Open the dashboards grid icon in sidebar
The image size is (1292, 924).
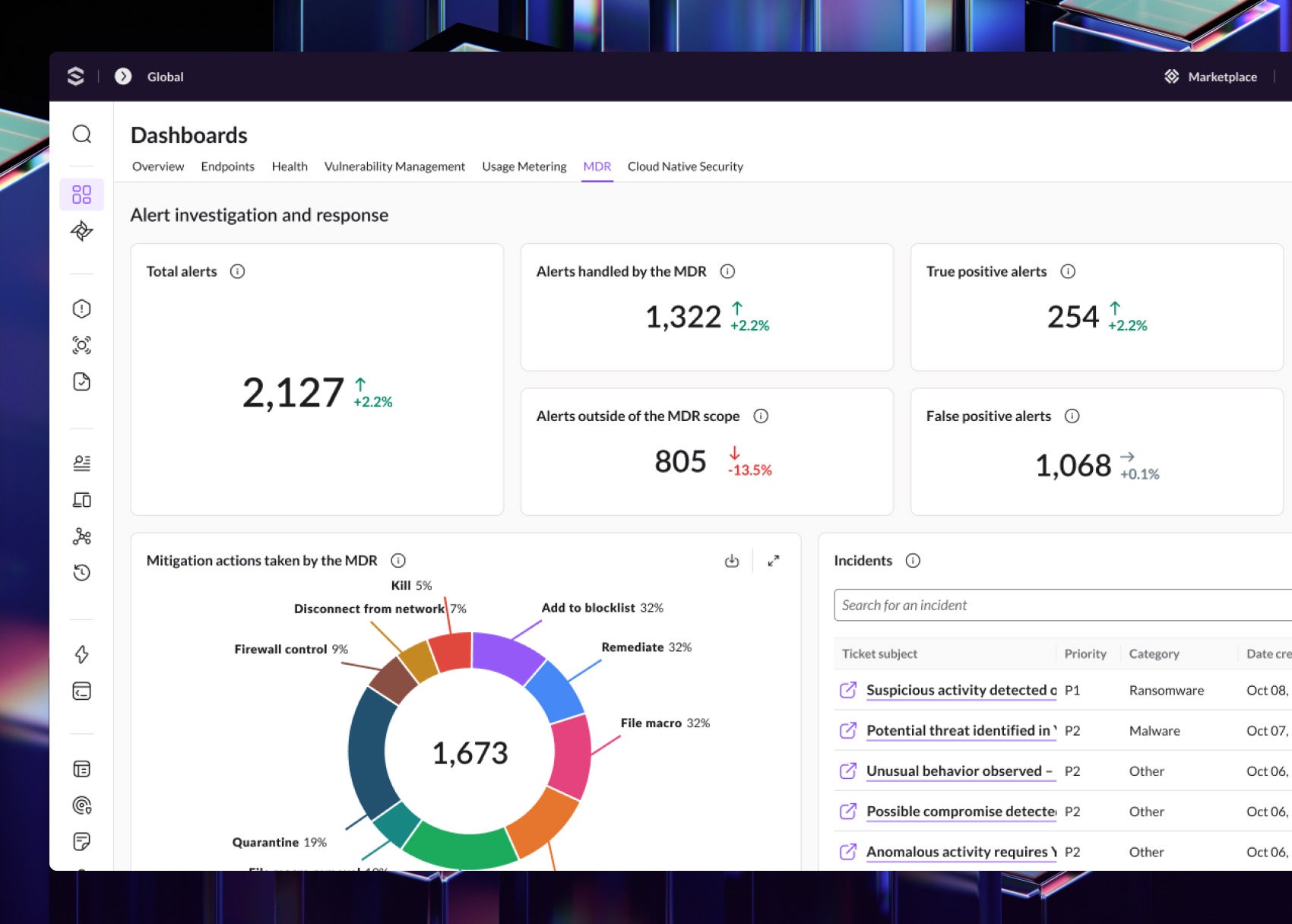(x=81, y=195)
